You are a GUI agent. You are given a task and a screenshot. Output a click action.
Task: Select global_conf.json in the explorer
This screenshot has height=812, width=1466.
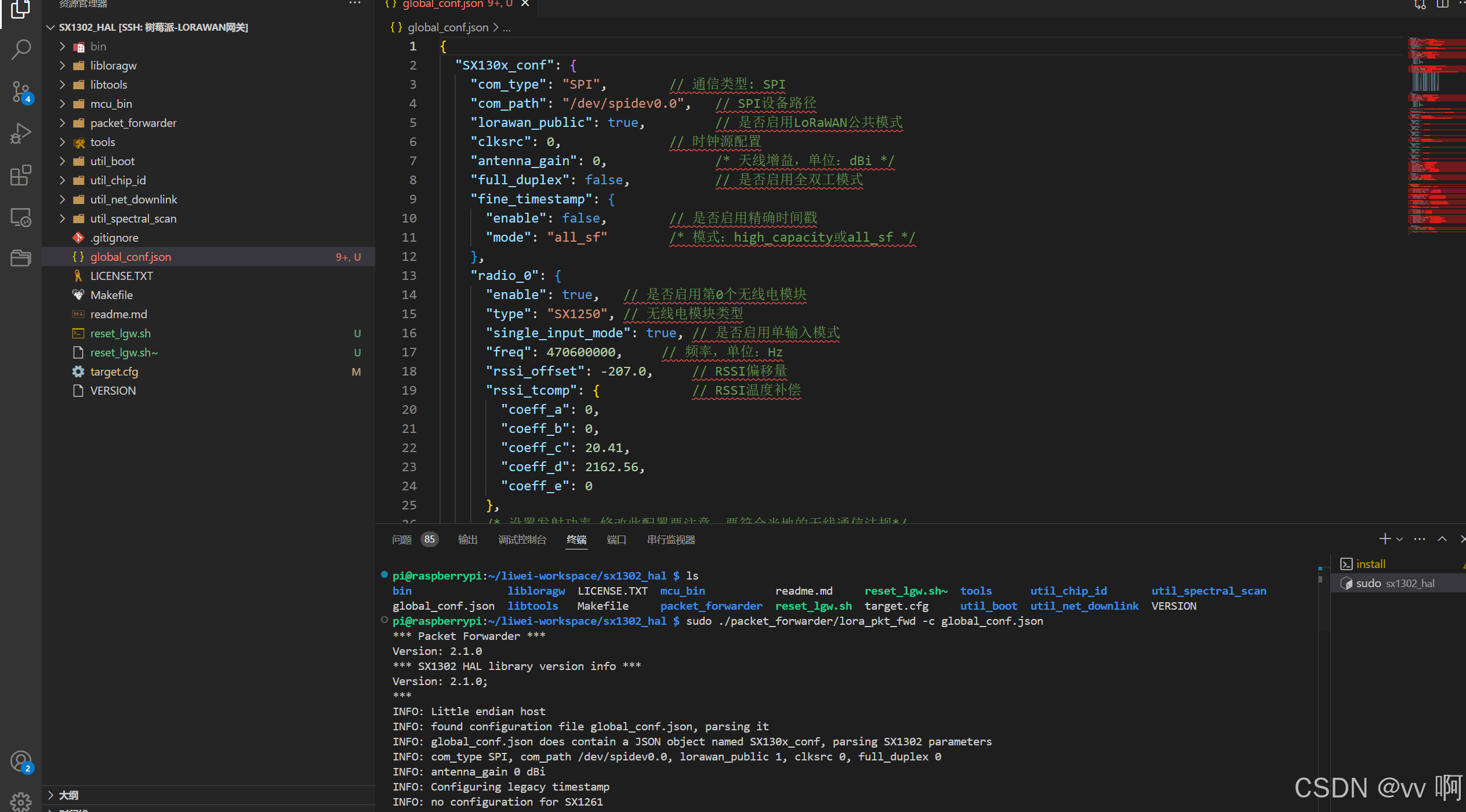[x=209, y=257]
